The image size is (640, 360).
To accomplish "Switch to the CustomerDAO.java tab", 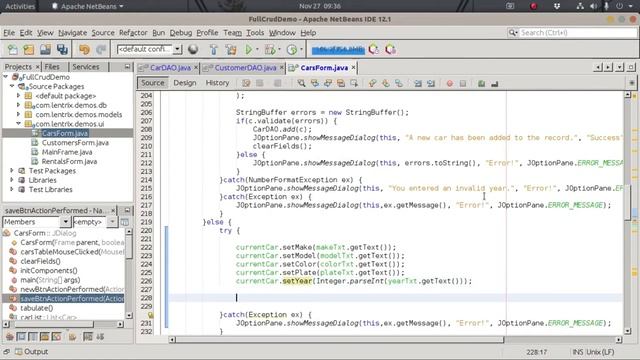I will 245,68.
